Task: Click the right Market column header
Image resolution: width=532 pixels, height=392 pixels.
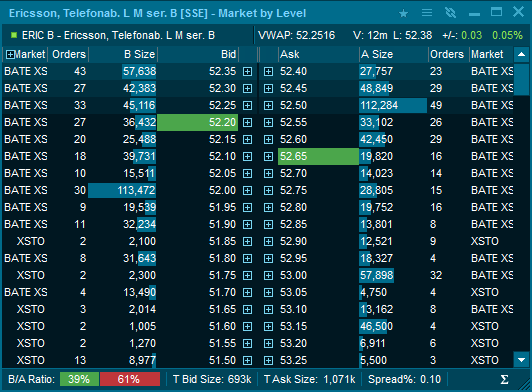Action: pyautogui.click(x=491, y=54)
